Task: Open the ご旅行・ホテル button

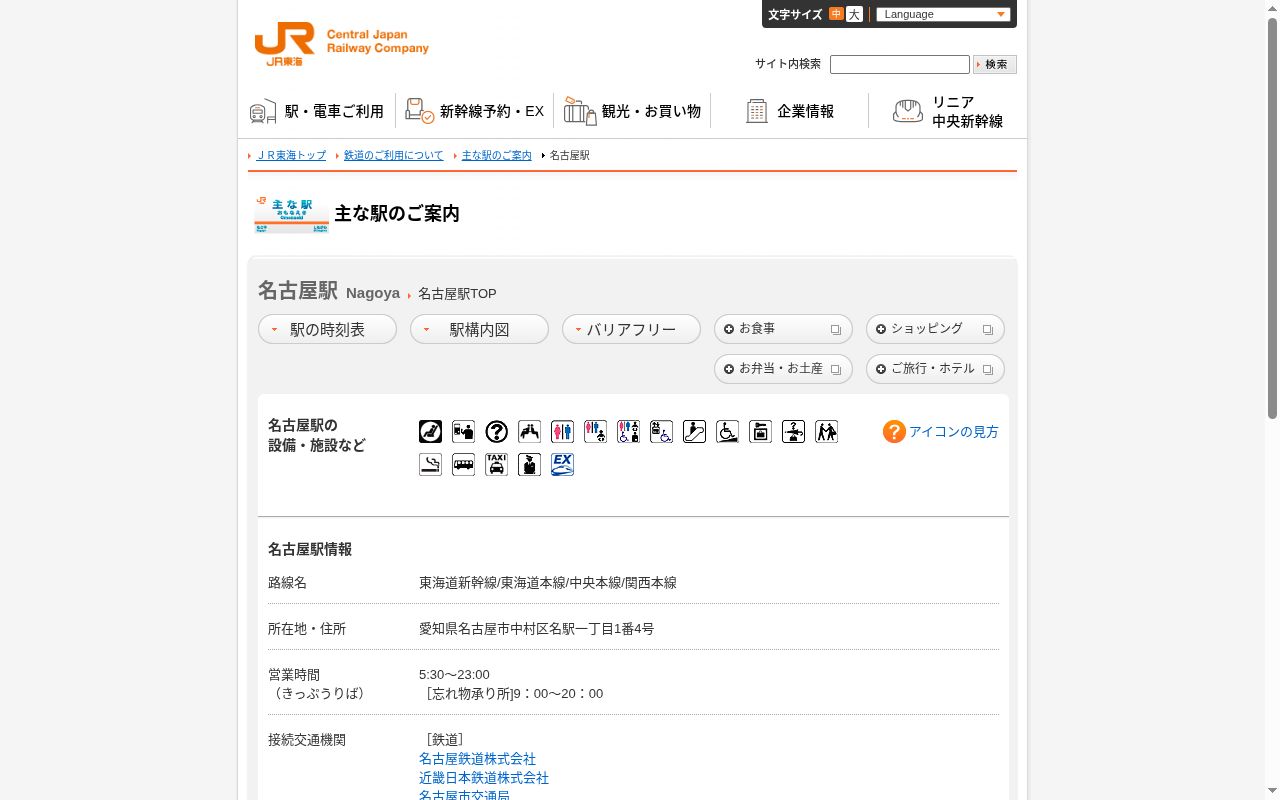Action: click(x=935, y=369)
